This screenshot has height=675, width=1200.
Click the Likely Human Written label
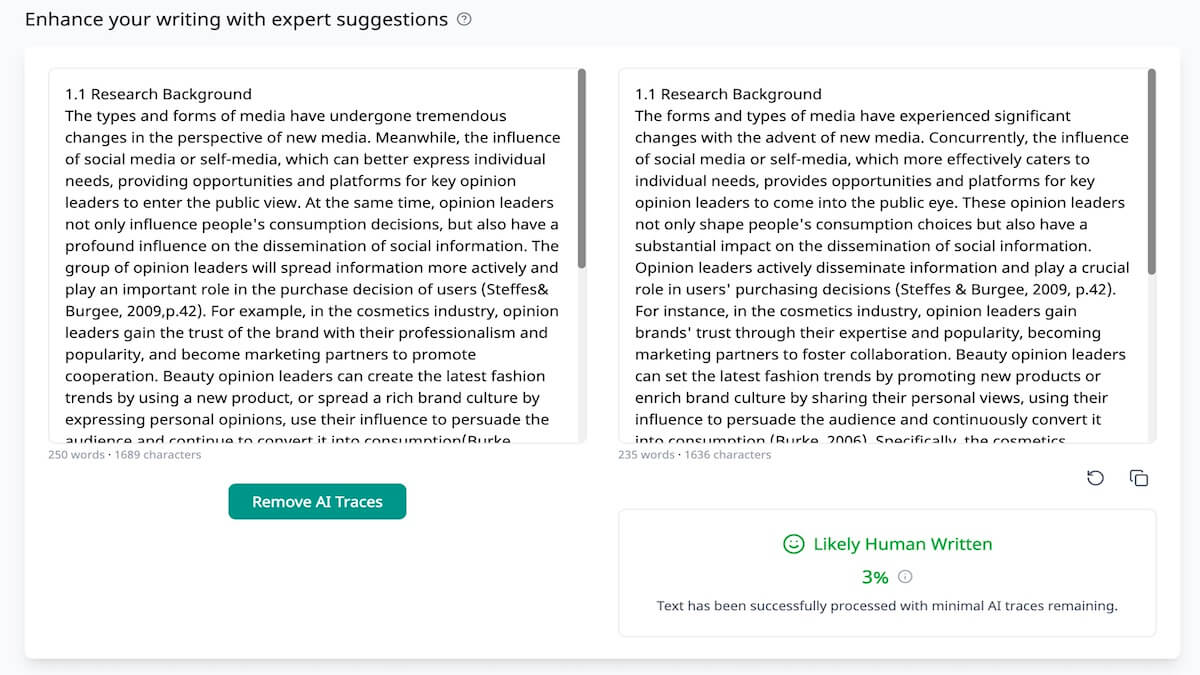click(902, 544)
